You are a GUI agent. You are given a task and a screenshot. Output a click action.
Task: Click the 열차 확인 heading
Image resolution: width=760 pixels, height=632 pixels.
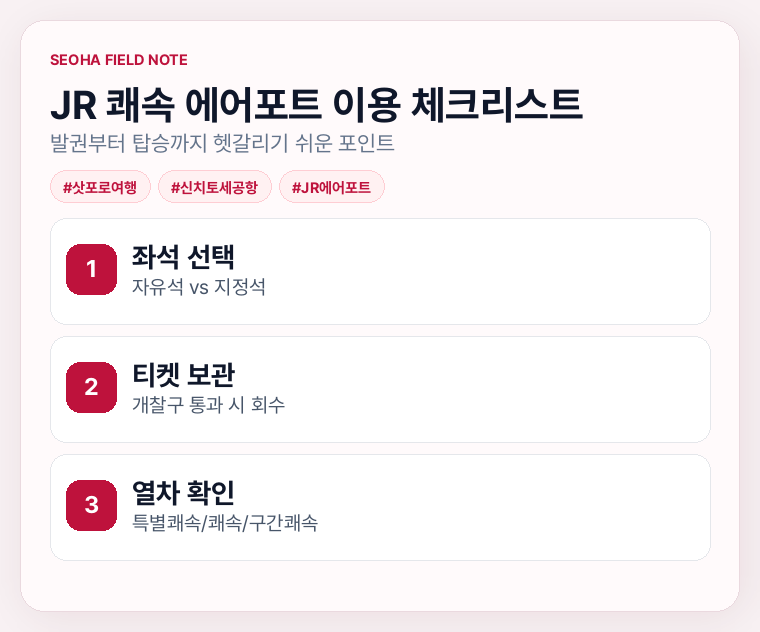[x=183, y=492]
